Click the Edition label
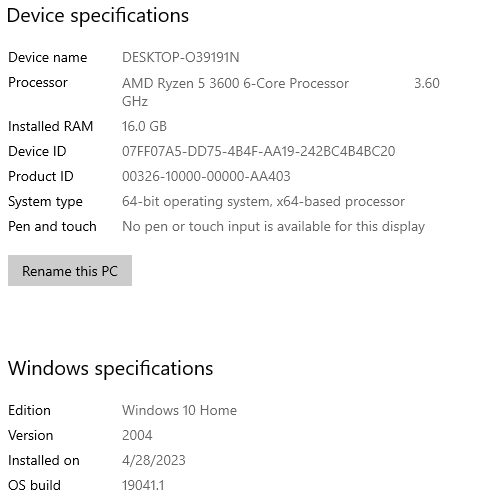The height and width of the screenshot is (501, 482). (29, 410)
